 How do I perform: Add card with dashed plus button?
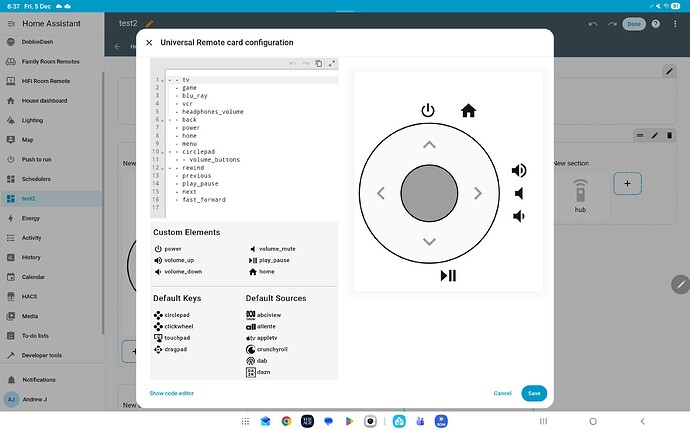pos(628,184)
